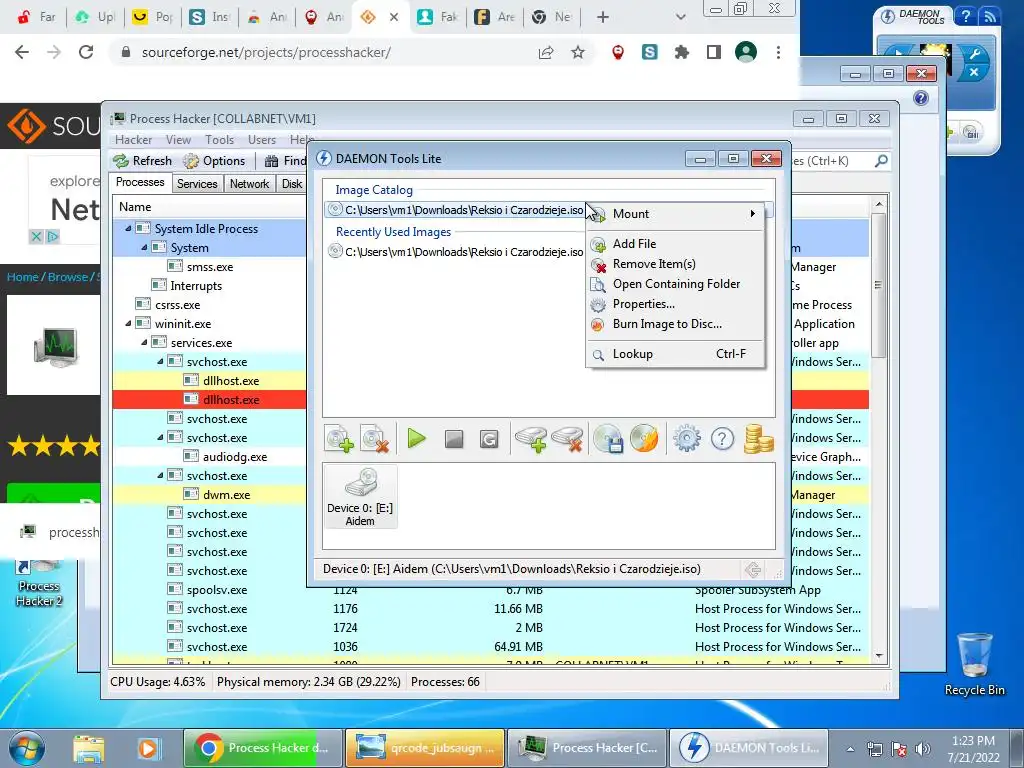Click the RSS feed icon on the gadget
This screenshot has height=768, width=1024.
(x=989, y=17)
